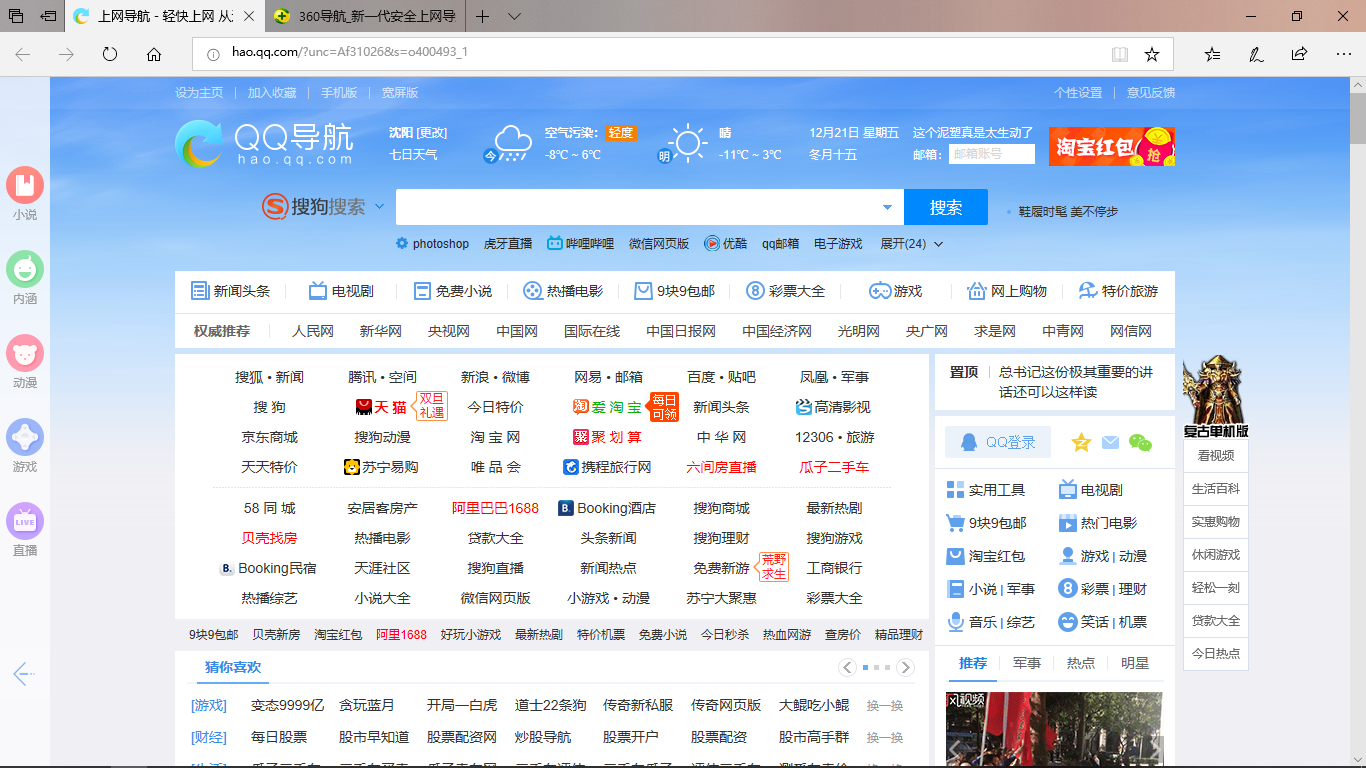
Task: Click the 音乐 microphone icon
Action: coord(955,622)
